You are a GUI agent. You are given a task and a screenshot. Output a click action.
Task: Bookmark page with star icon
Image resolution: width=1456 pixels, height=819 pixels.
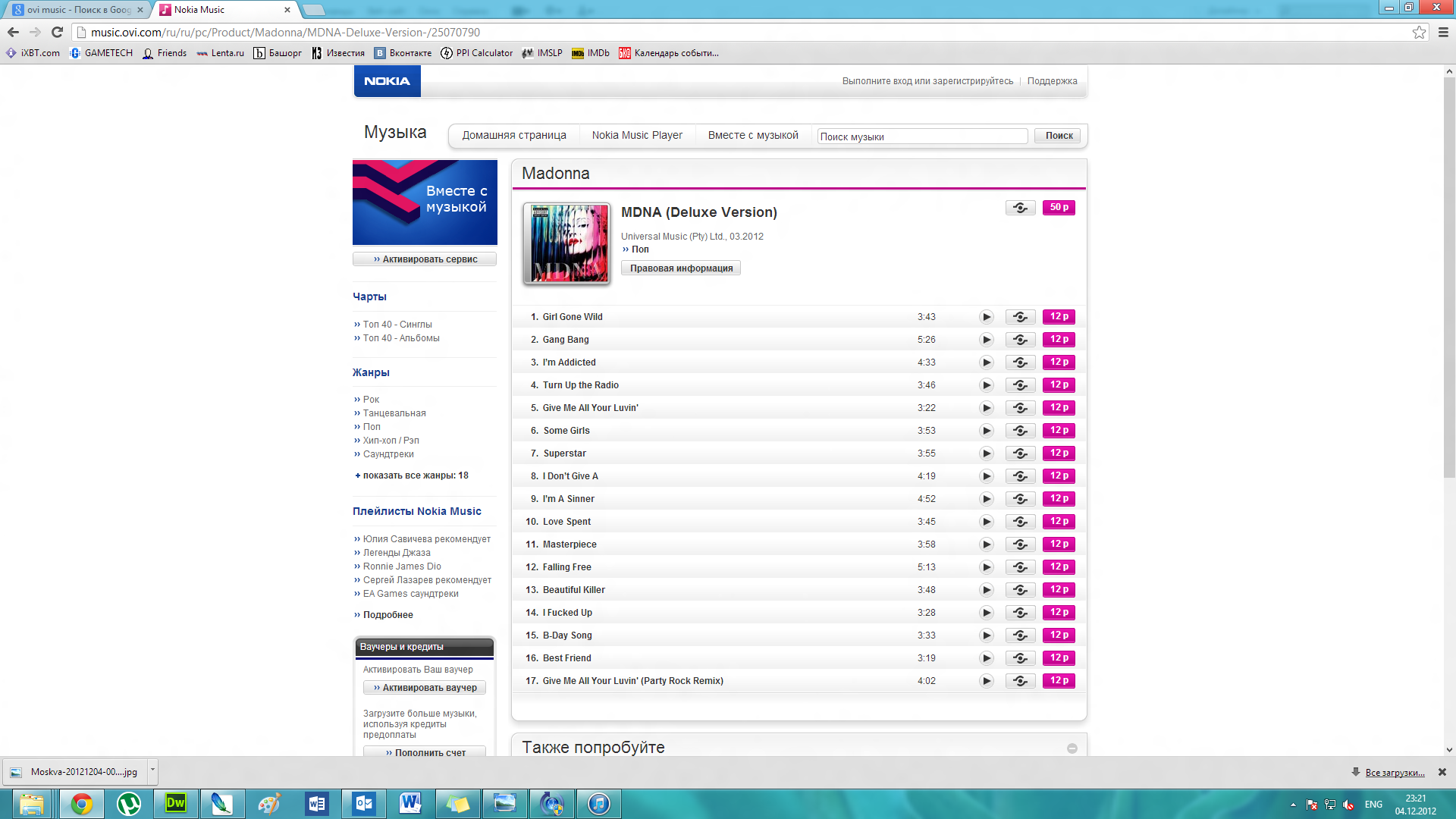coord(1419,33)
